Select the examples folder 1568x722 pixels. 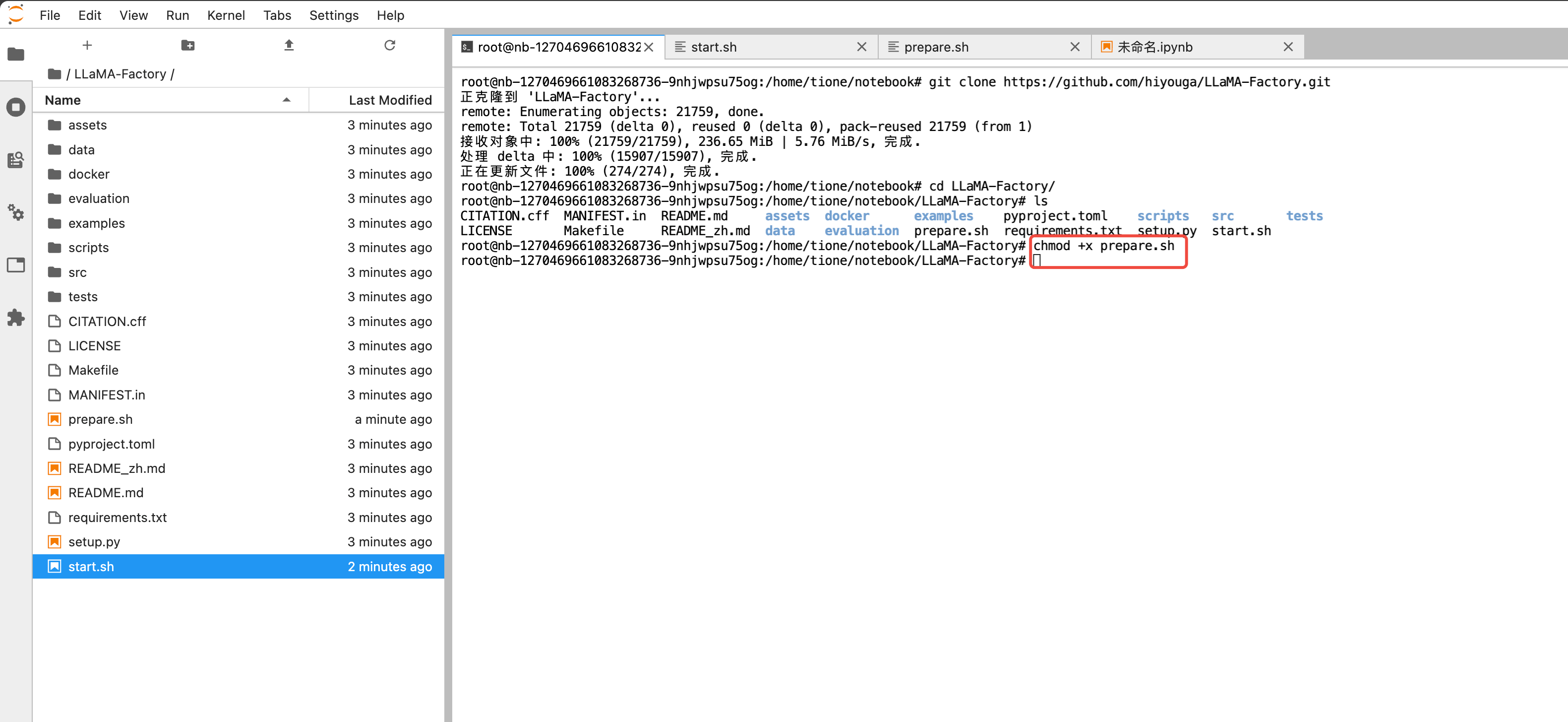pos(238,223)
